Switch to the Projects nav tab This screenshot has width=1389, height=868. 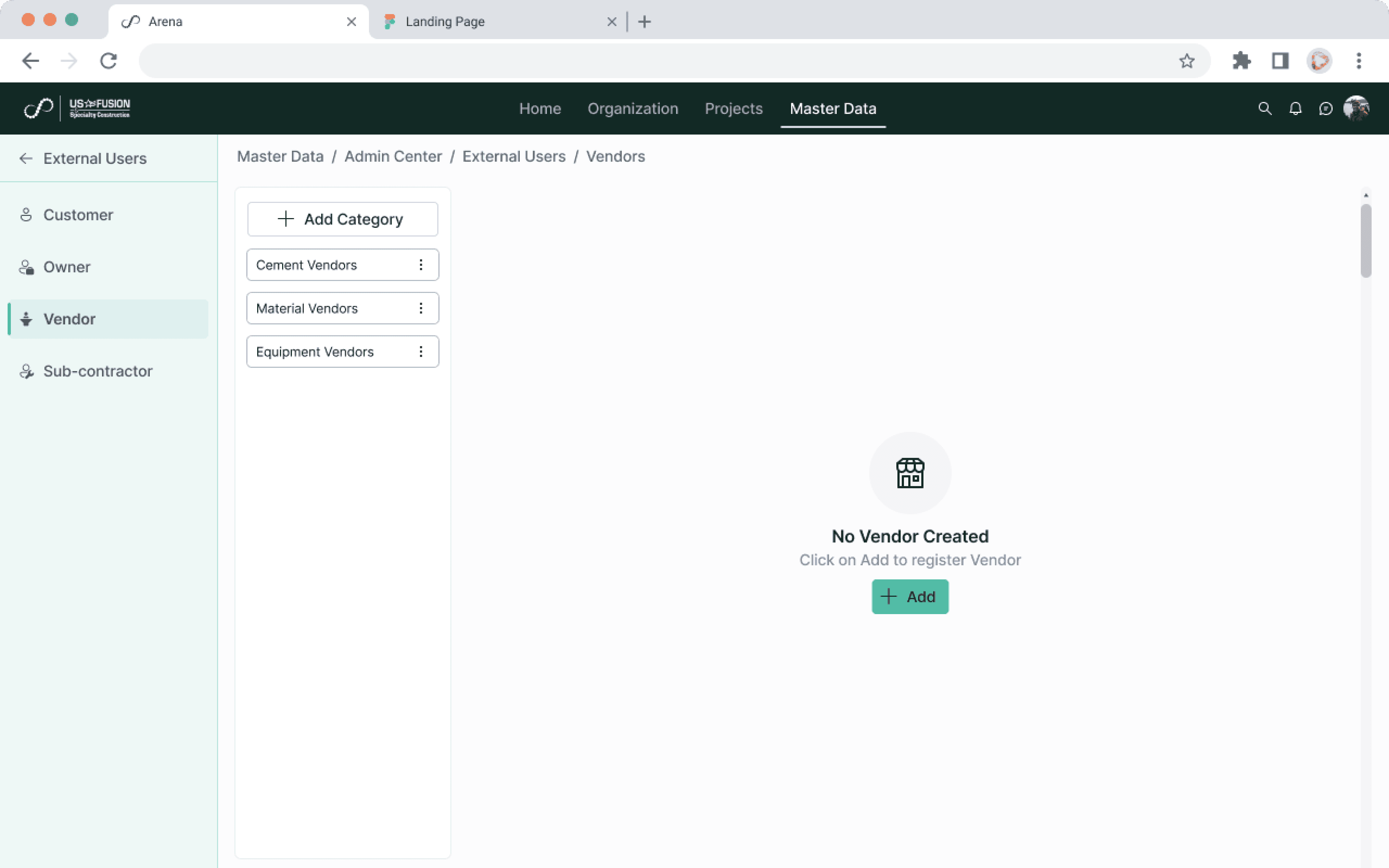(x=734, y=109)
